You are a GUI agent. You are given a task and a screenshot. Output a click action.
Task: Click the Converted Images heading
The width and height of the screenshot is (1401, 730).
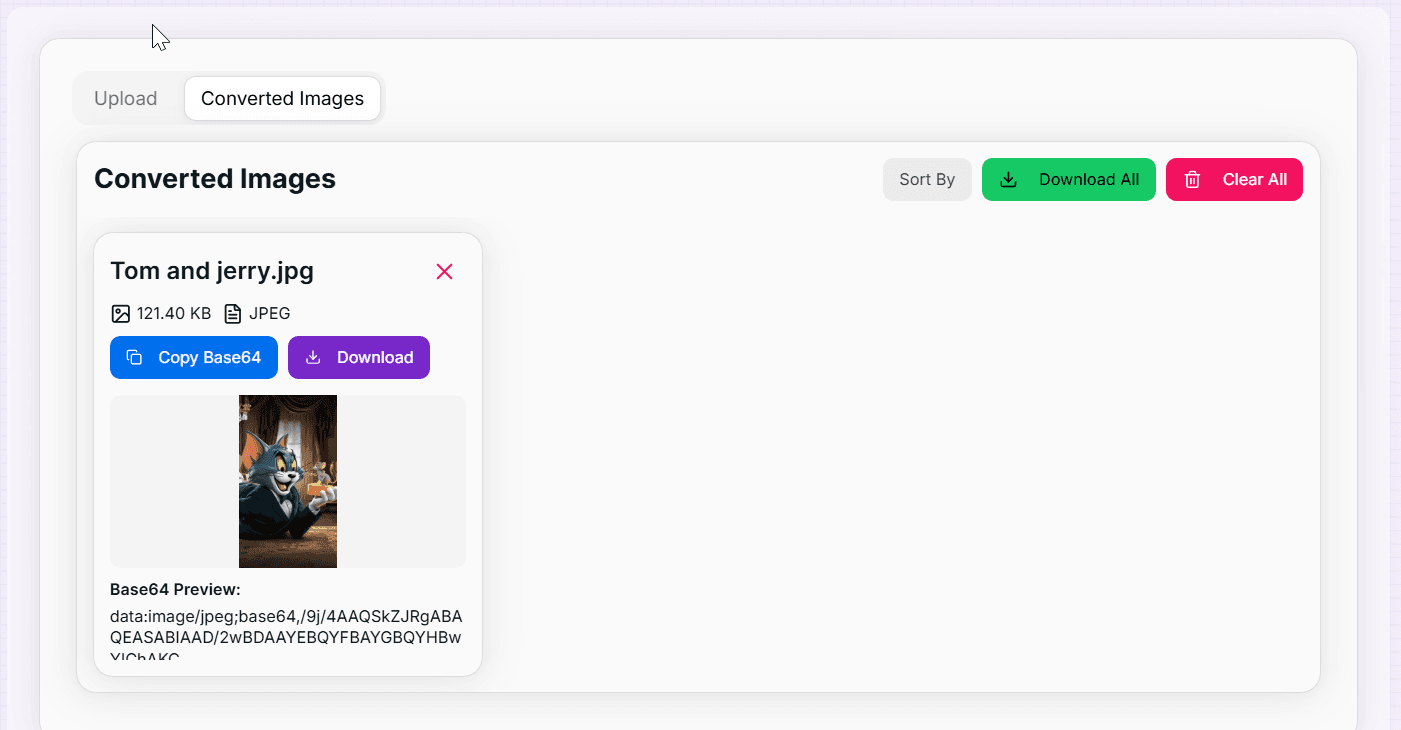click(x=214, y=178)
